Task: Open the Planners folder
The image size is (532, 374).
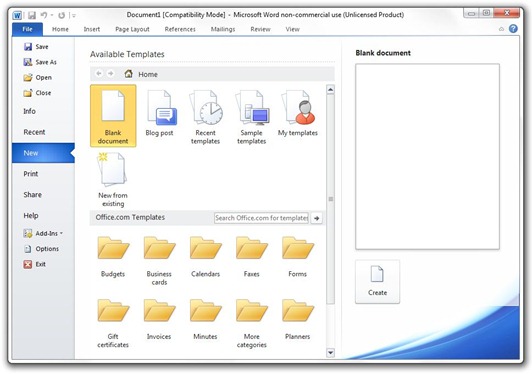Action: pos(298,319)
